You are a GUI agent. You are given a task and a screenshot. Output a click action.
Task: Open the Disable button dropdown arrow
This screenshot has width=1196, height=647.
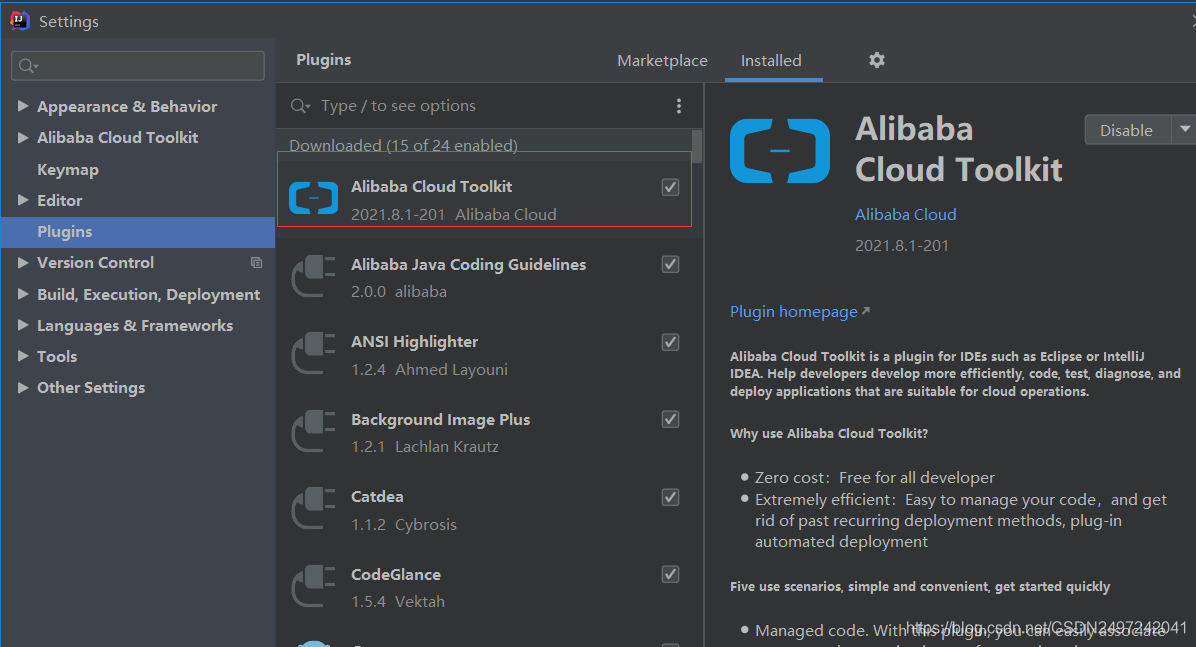[1185, 130]
